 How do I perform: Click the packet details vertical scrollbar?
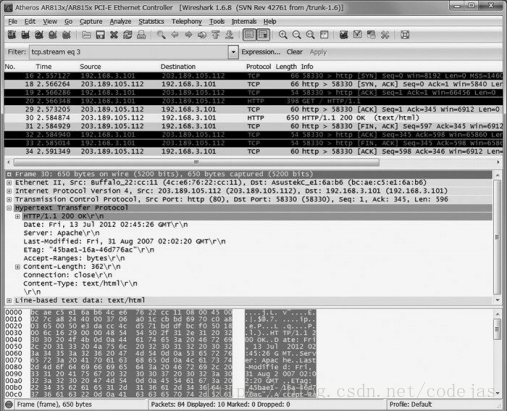tap(497, 237)
